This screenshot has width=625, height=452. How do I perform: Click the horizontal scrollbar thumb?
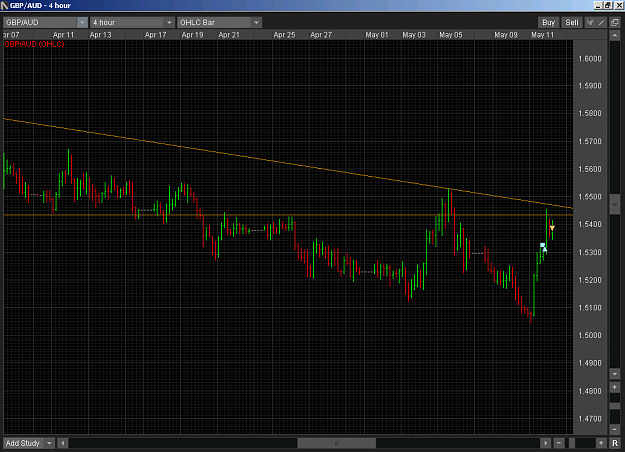pyautogui.click(x=336, y=443)
